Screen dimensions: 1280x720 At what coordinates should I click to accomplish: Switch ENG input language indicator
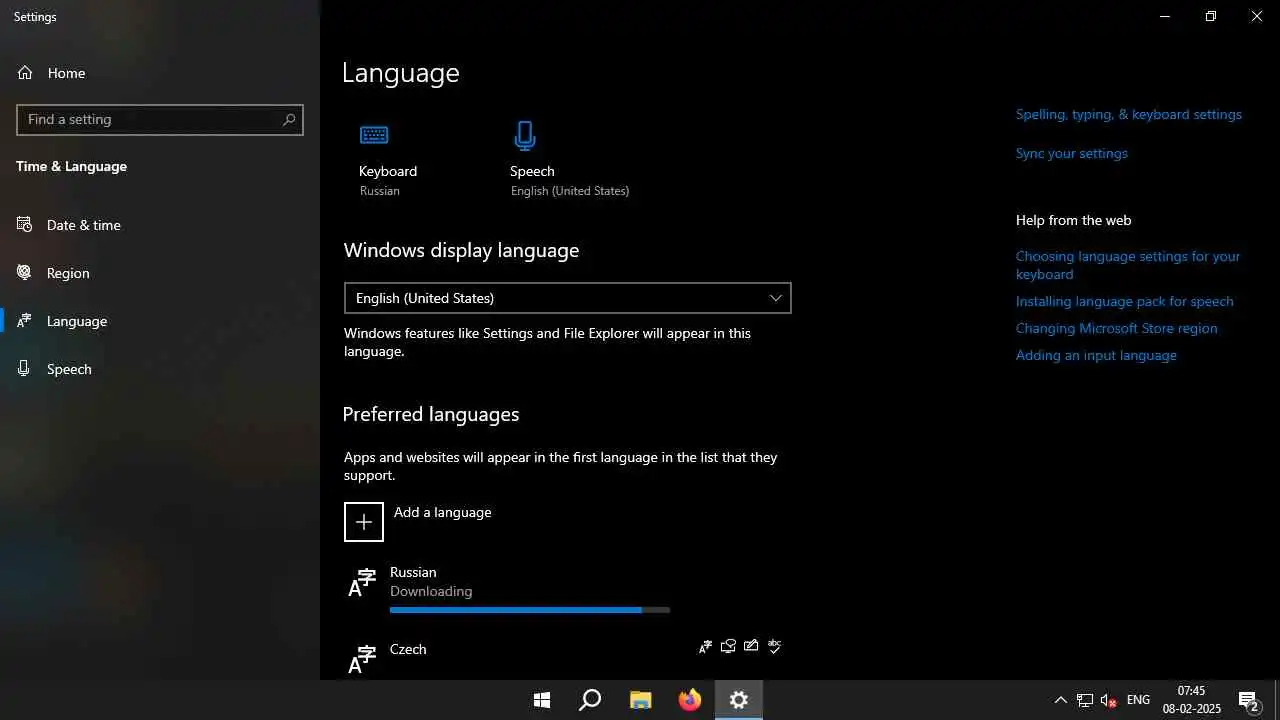click(x=1138, y=700)
